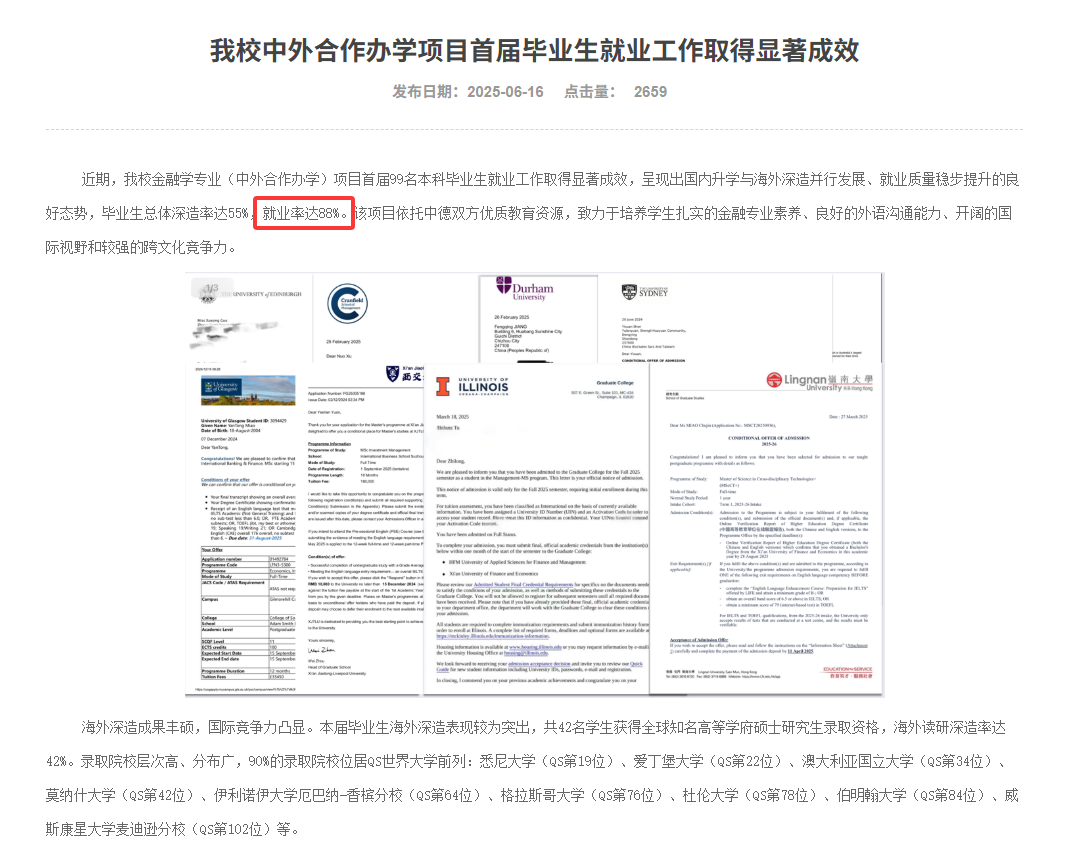Click the text 伊利诺伊大学厄巴纳-香槟分校（QS第64位）

coord(350,796)
